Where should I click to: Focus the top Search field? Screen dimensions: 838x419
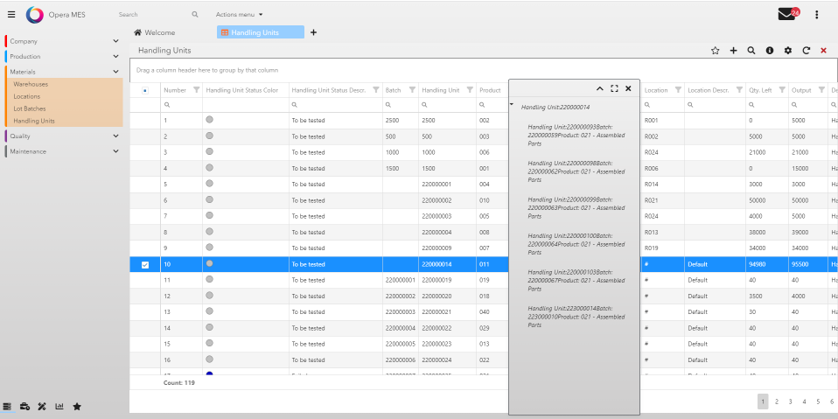pos(153,14)
